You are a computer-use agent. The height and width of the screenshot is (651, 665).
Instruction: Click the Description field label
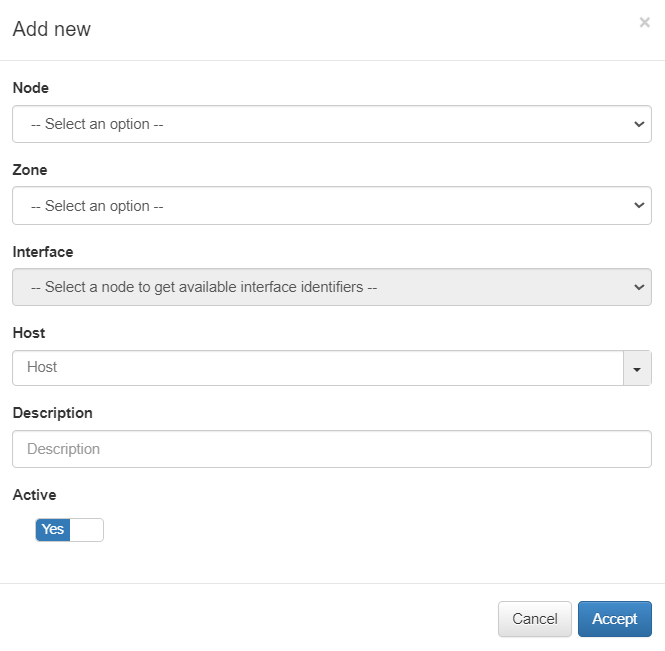coord(52,413)
